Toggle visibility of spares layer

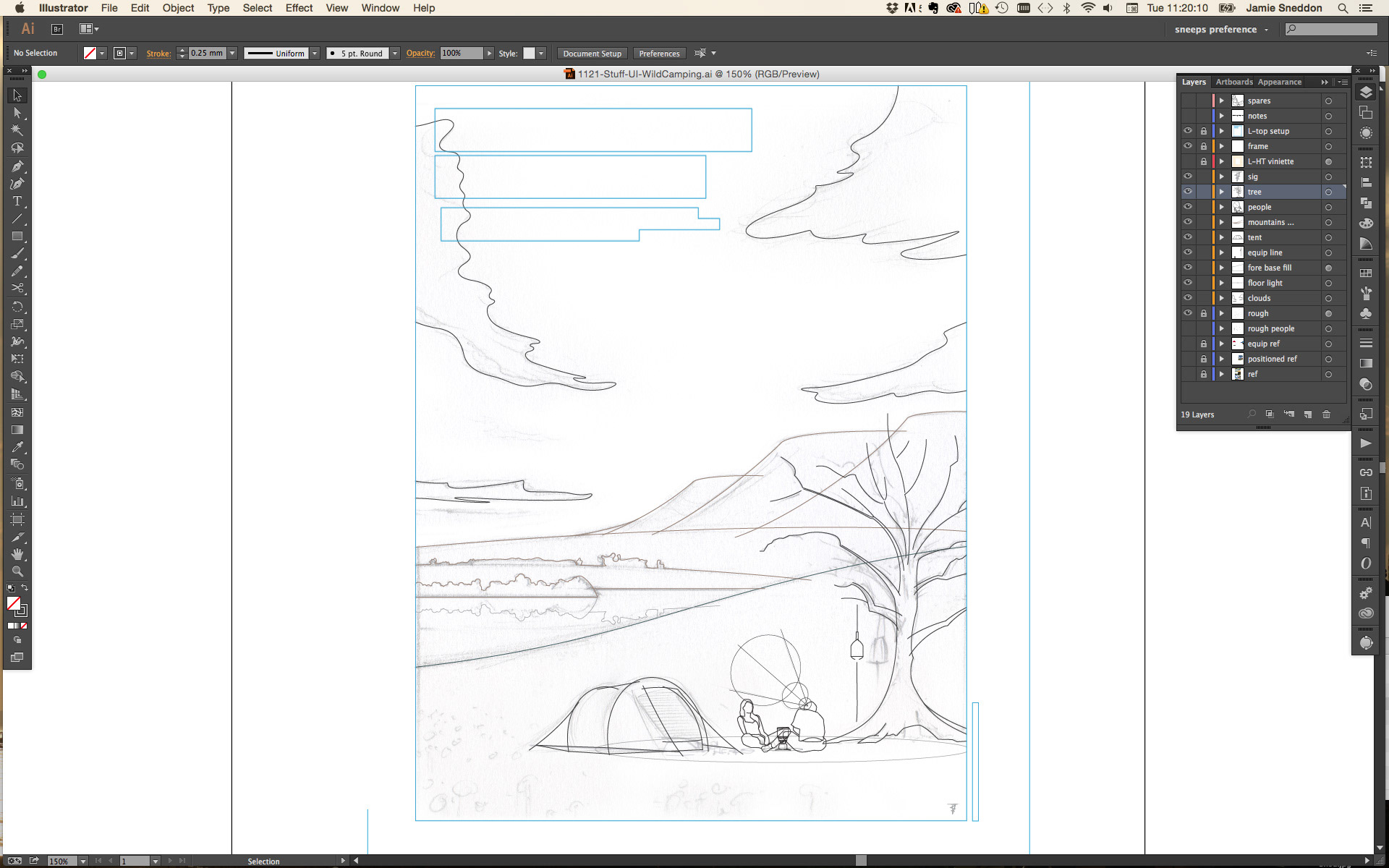click(1188, 101)
